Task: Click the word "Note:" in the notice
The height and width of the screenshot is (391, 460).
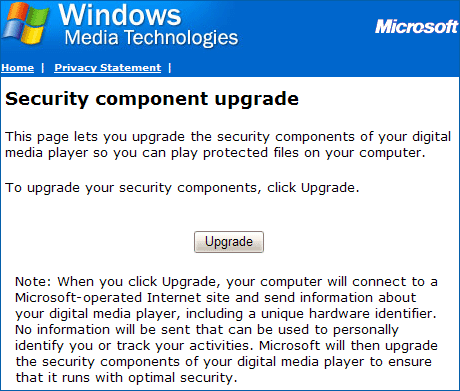Action: coord(33,282)
